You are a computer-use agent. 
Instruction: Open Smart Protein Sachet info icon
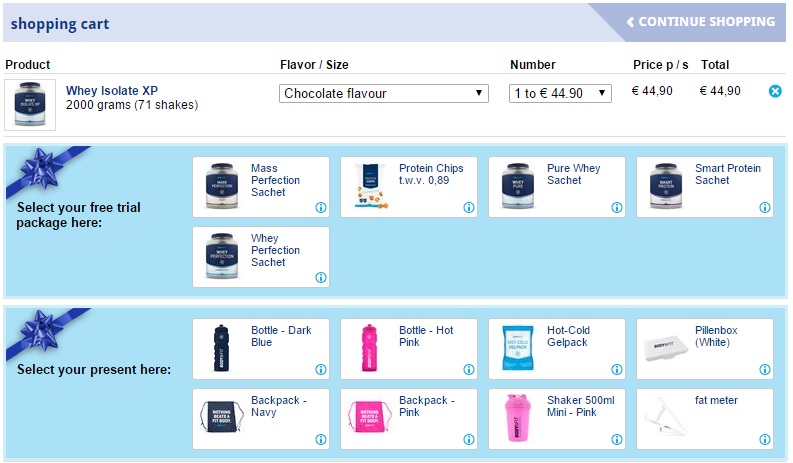tap(765, 208)
